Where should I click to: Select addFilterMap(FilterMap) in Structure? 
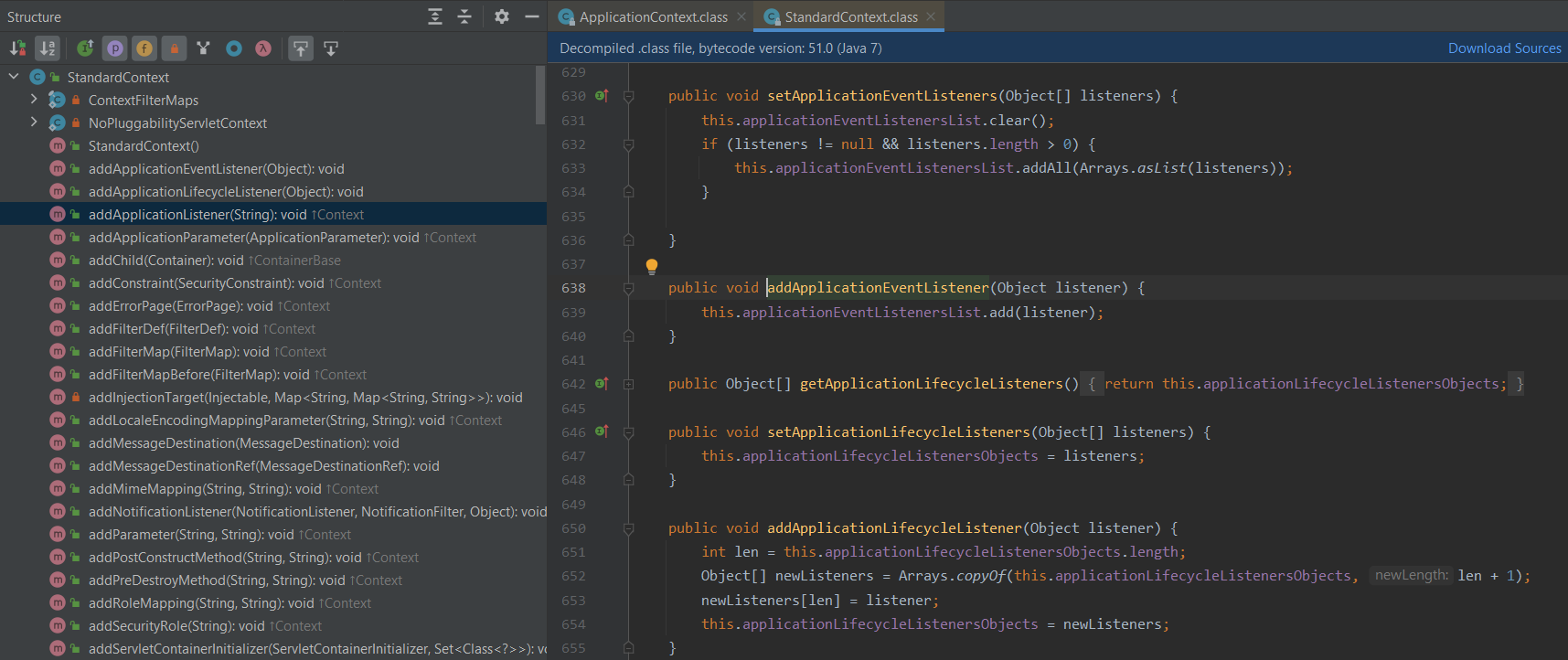pos(273,351)
